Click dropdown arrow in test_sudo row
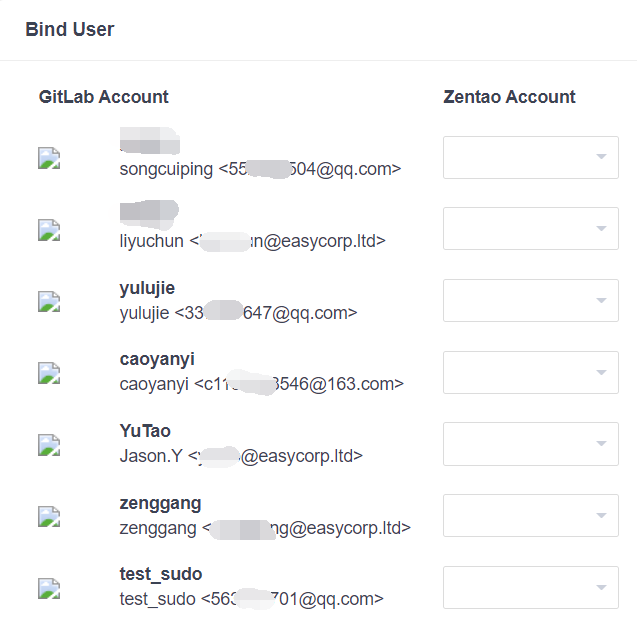This screenshot has height=621, width=637. pos(601,587)
